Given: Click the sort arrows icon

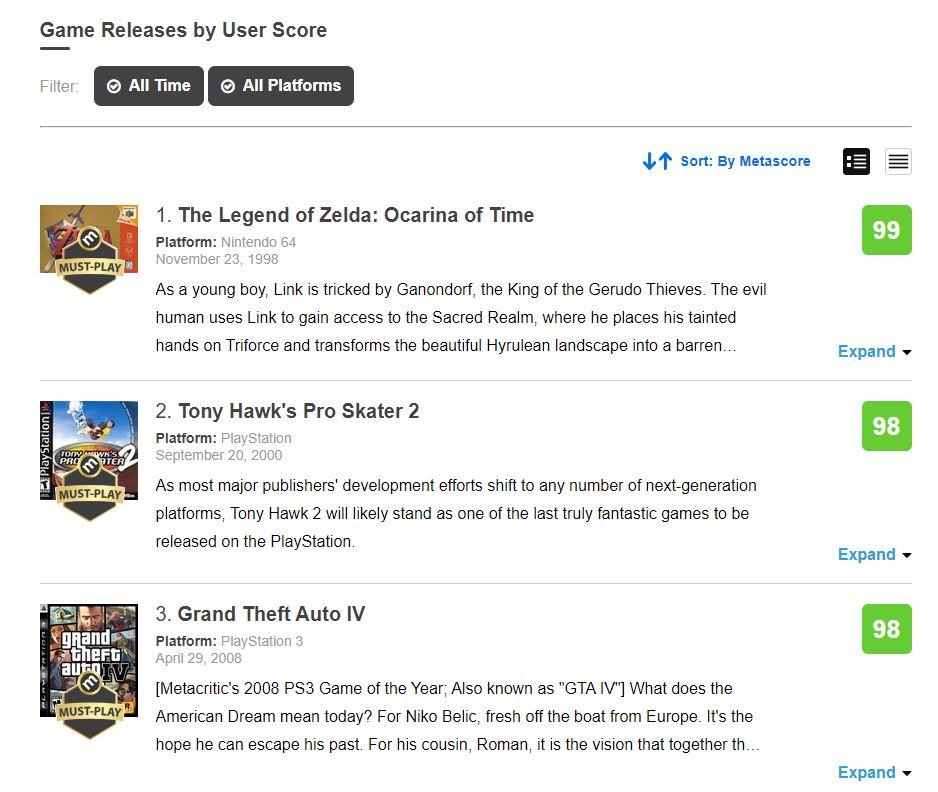Looking at the screenshot, I should pos(657,161).
